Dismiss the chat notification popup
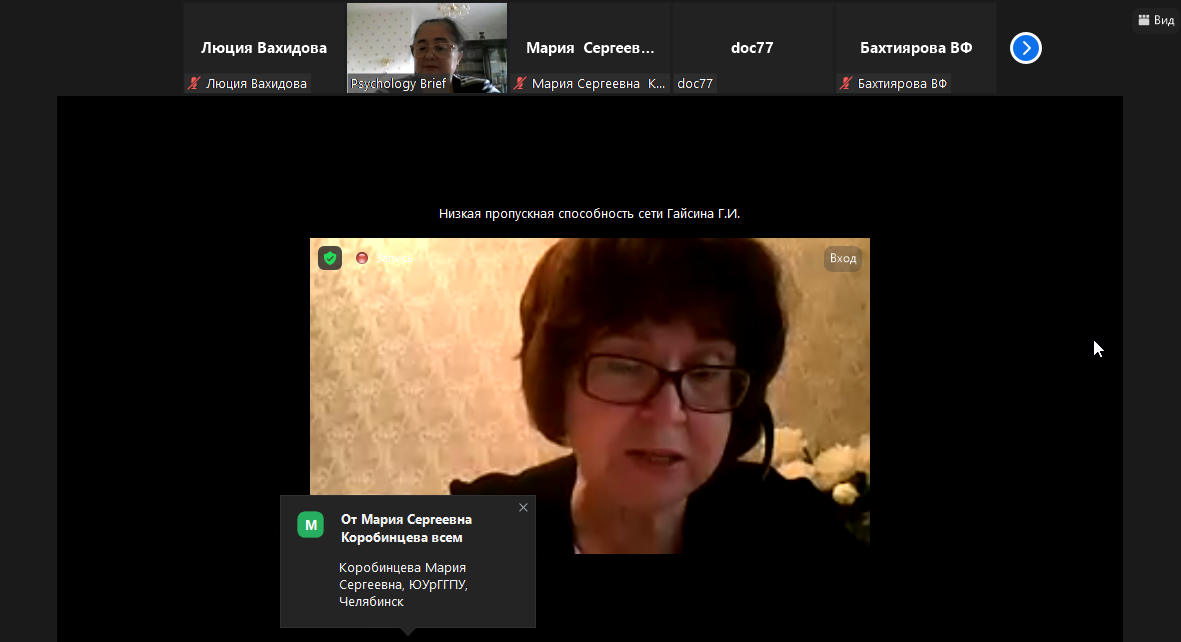Viewport: 1181px width, 642px height. pos(523,508)
